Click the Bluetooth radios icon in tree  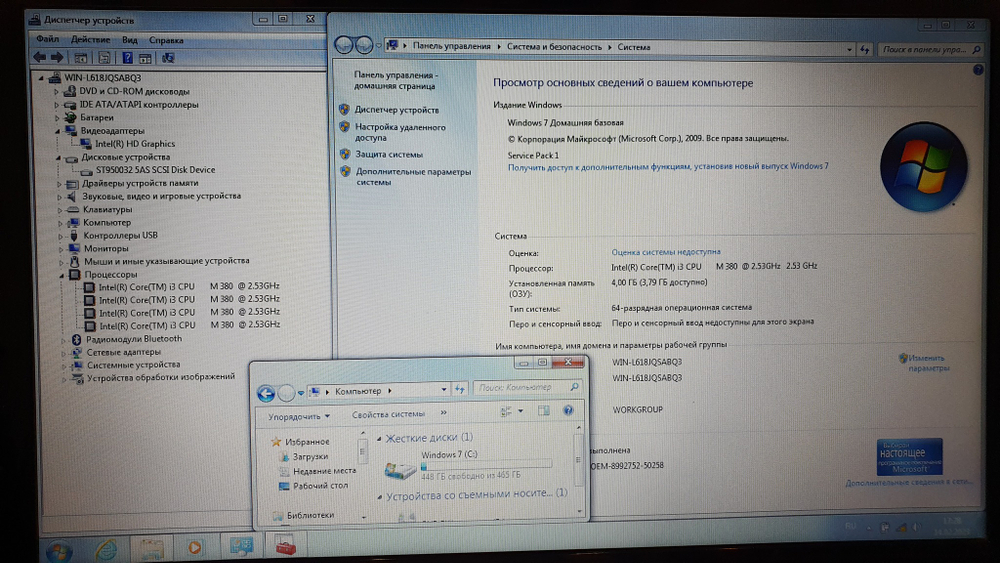pyautogui.click(x=77, y=339)
